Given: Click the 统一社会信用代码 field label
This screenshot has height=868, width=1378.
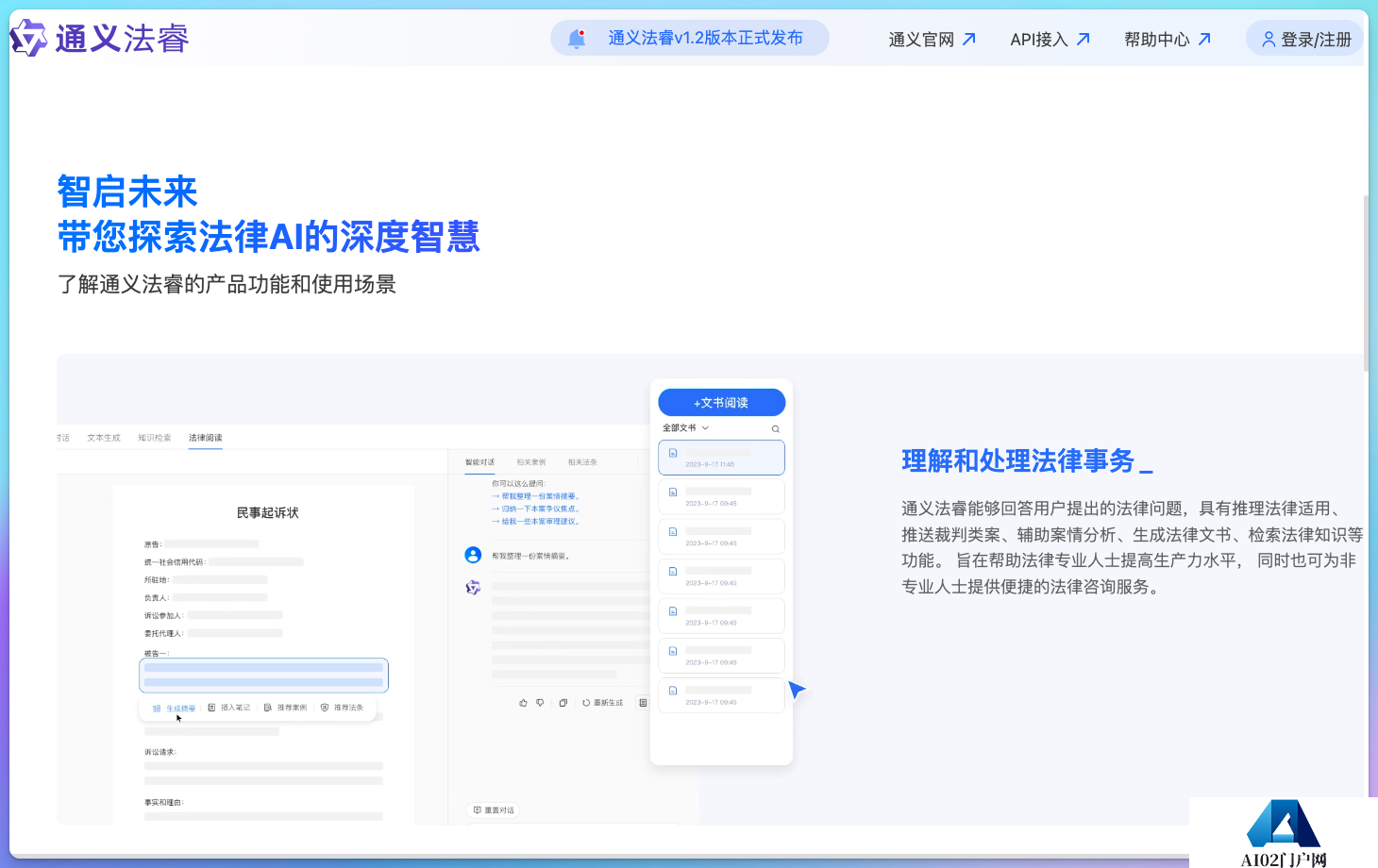Looking at the screenshot, I should click(x=175, y=562).
